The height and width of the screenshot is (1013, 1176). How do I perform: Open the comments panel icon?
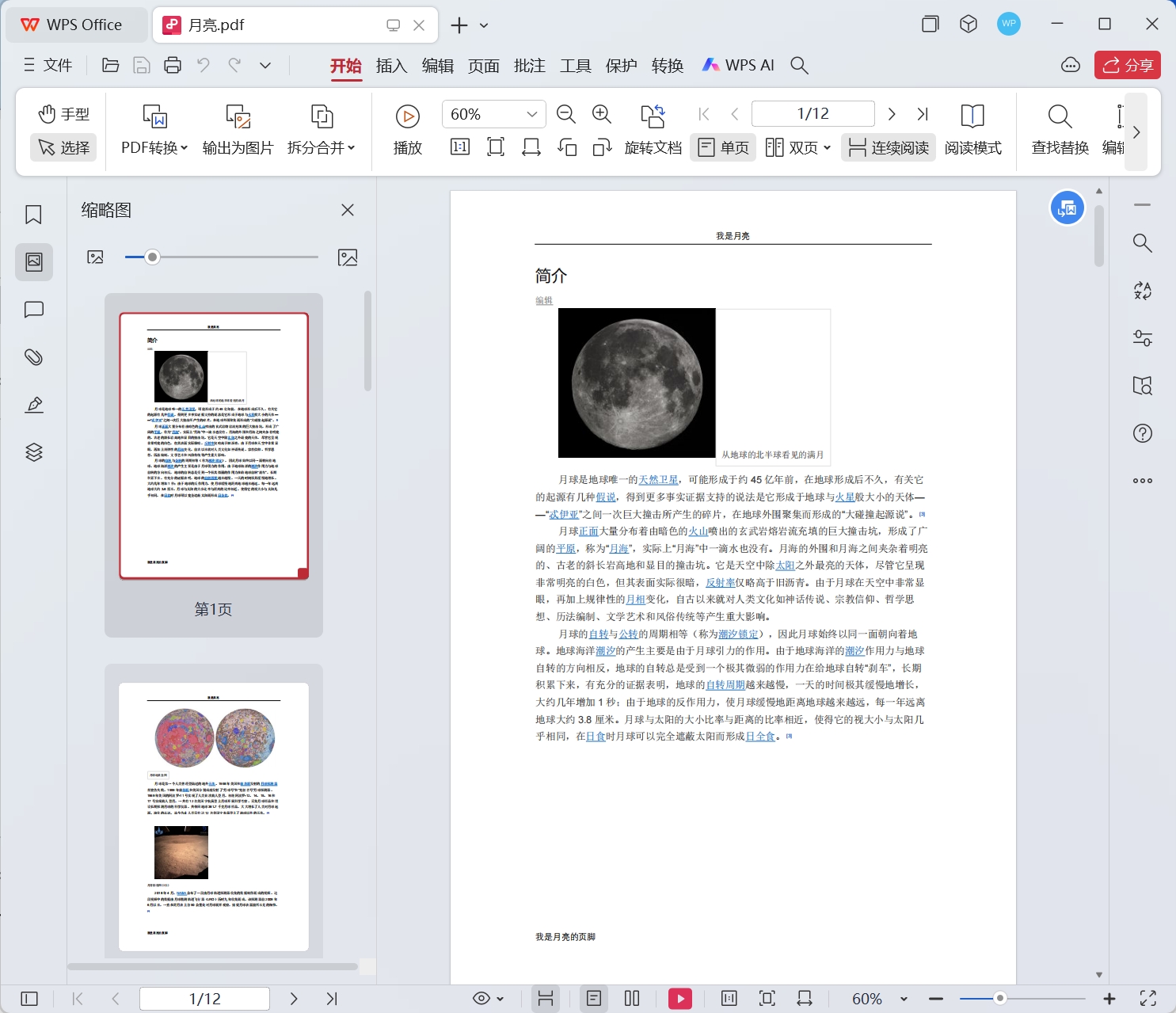pos(33,310)
